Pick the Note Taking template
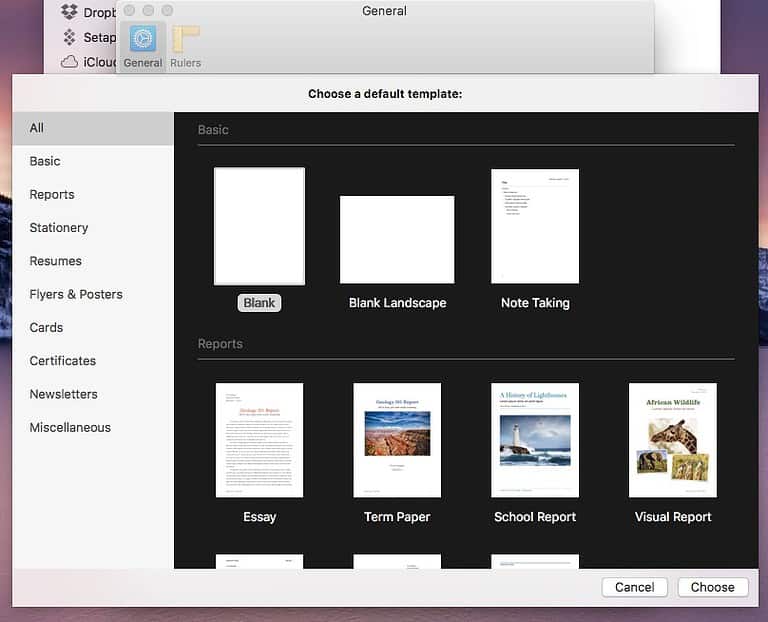Image resolution: width=768 pixels, height=622 pixels. (x=535, y=226)
